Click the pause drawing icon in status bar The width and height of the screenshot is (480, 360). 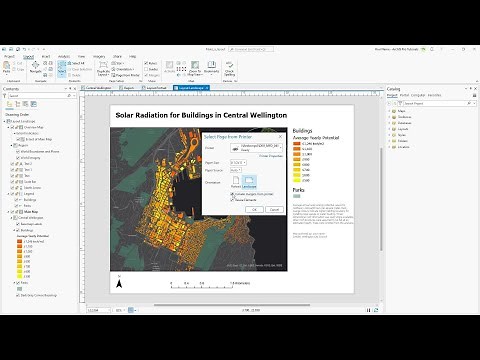tap(369, 310)
